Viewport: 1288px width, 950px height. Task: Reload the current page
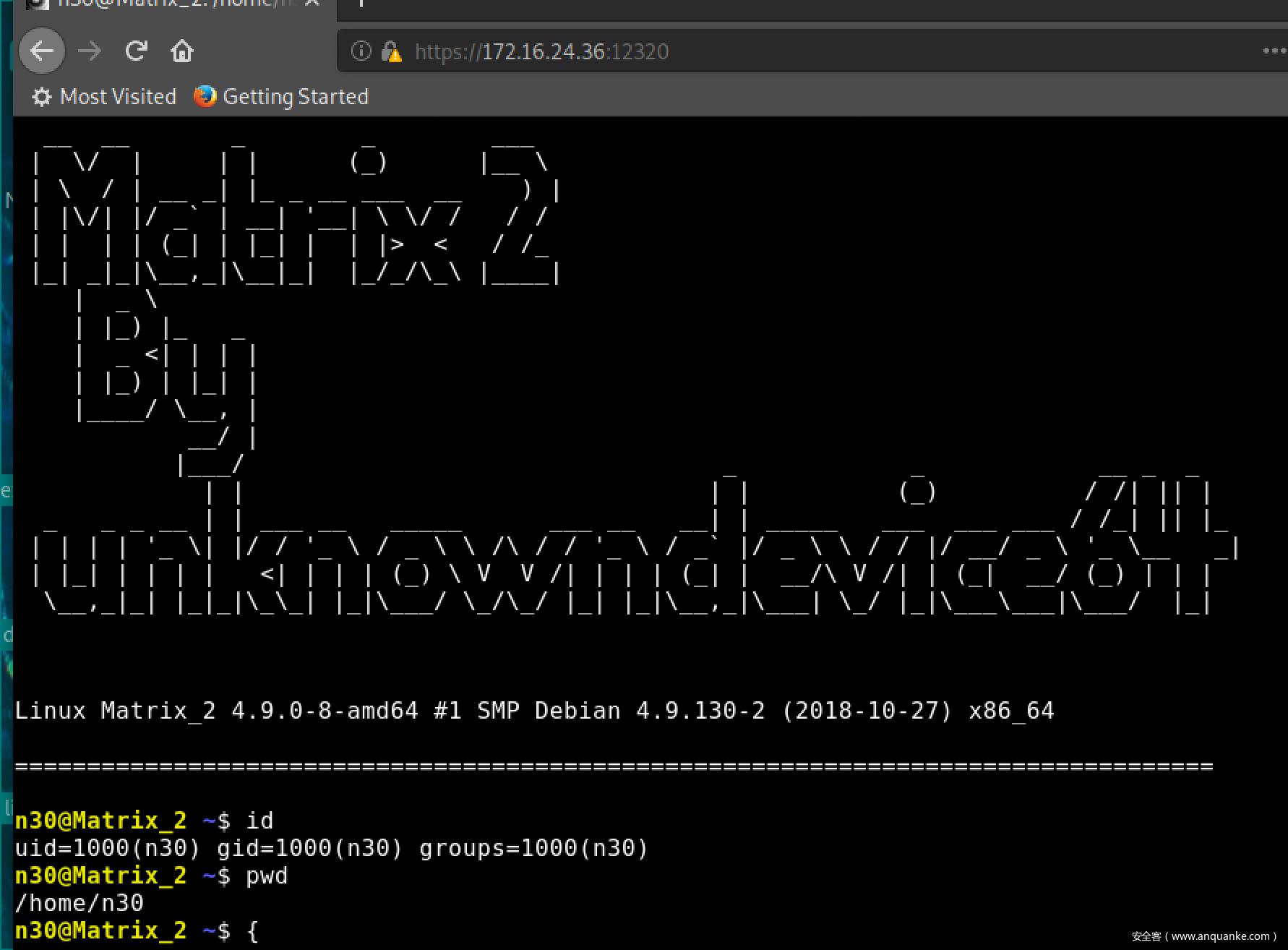pos(136,51)
